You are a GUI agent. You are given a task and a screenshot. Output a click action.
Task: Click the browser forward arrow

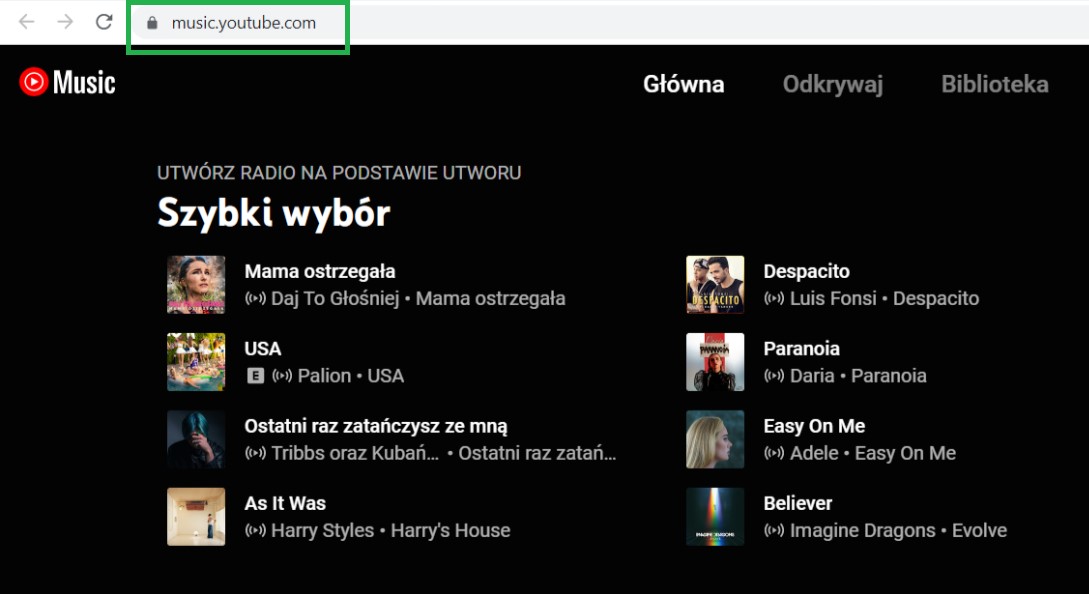[65, 22]
